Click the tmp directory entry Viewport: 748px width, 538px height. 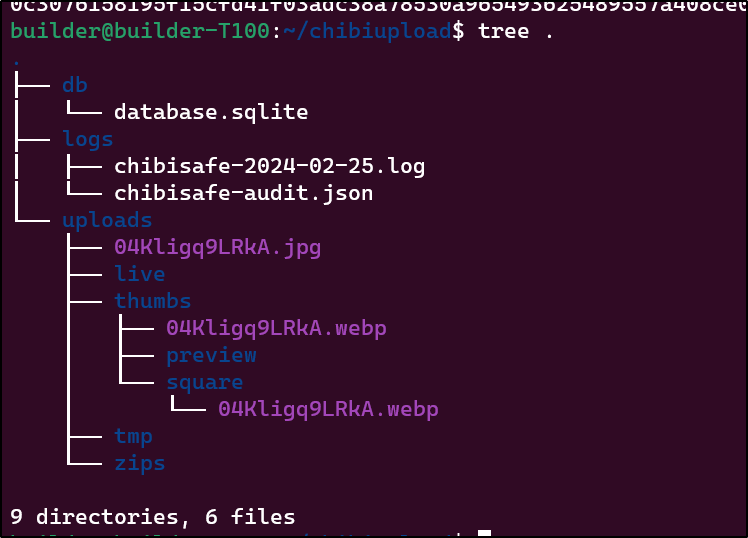click(133, 437)
